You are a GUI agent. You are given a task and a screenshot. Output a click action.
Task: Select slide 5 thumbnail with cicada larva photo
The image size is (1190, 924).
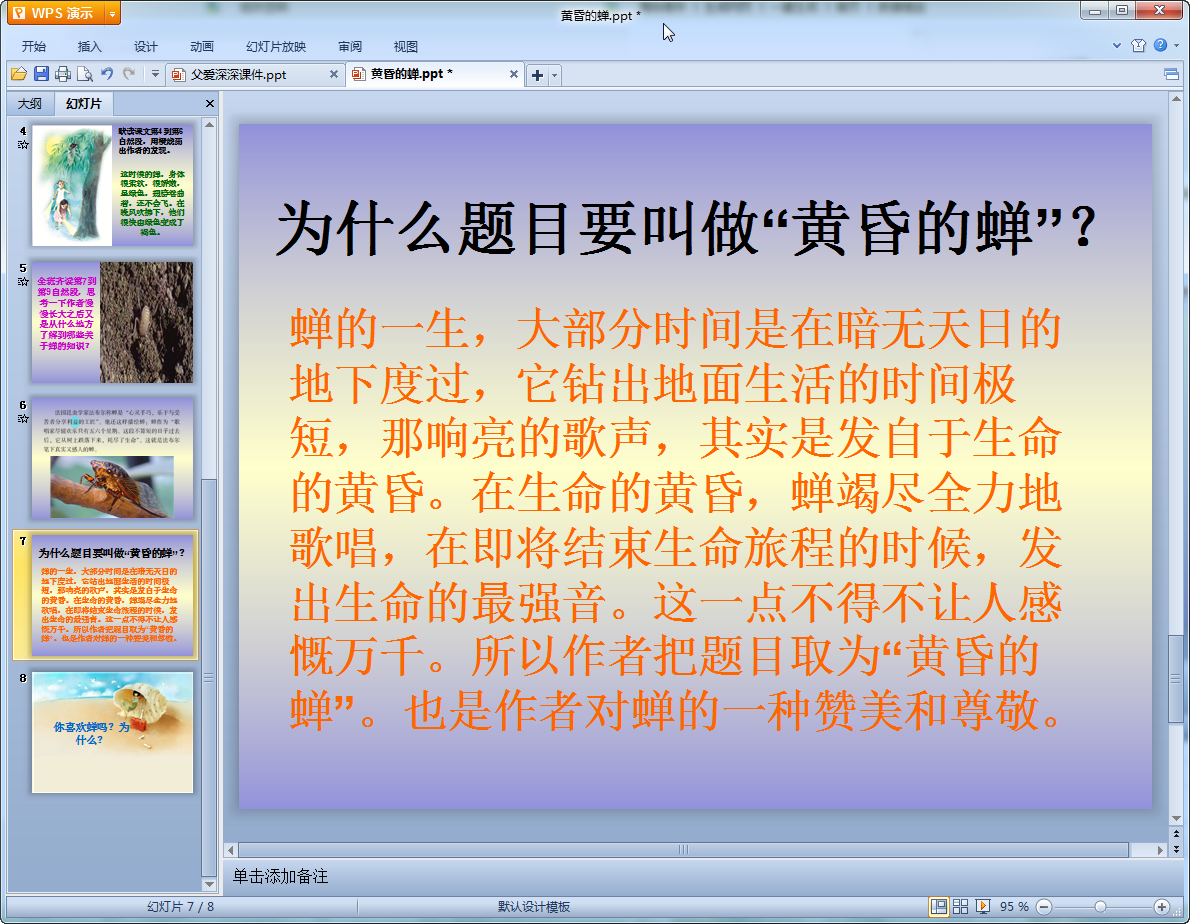(x=113, y=322)
